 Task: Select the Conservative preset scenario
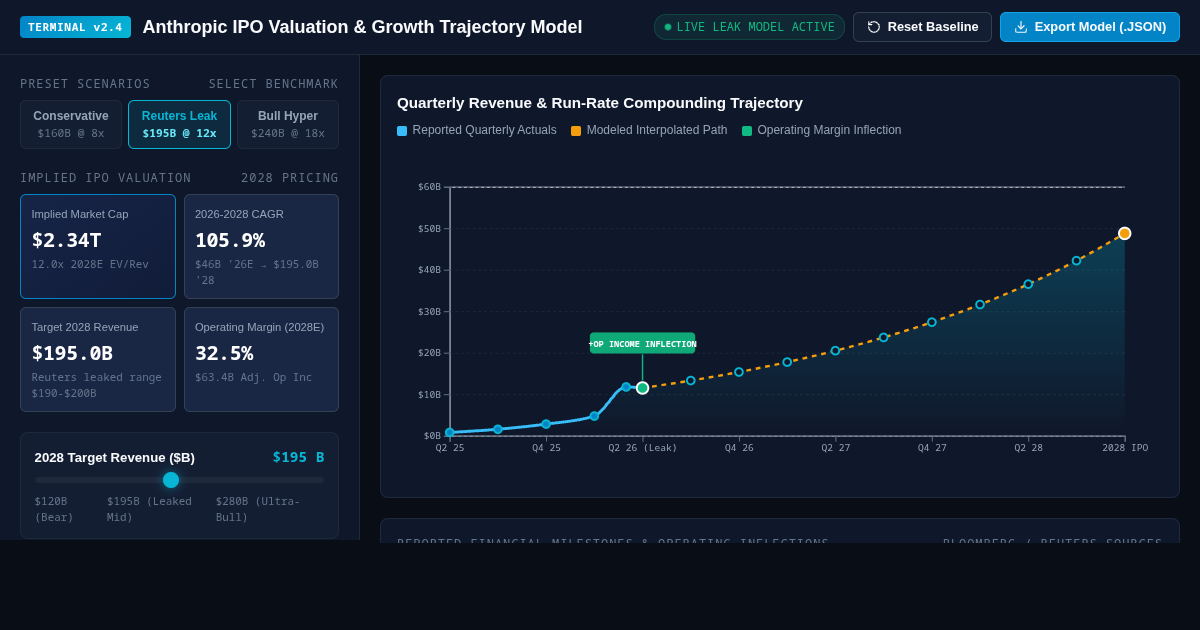pyautogui.click(x=71, y=124)
